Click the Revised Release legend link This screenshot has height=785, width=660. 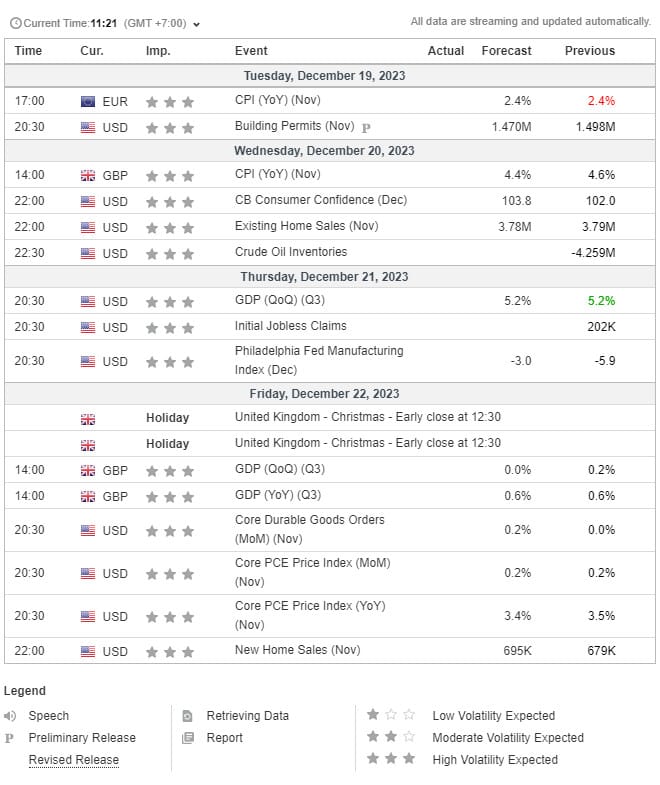73,760
